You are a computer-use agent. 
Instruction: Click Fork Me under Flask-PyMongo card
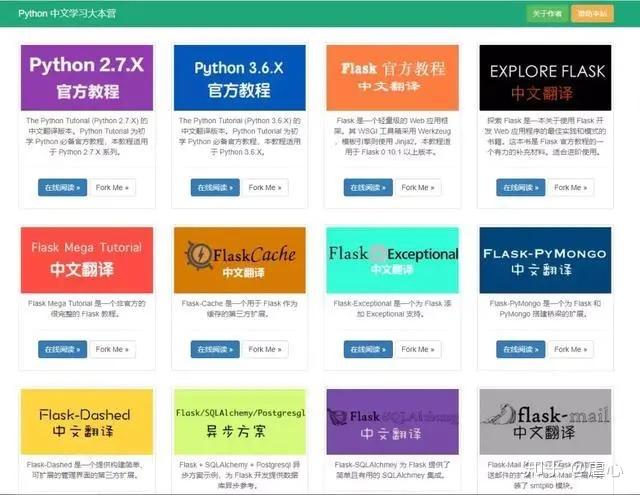click(x=571, y=349)
